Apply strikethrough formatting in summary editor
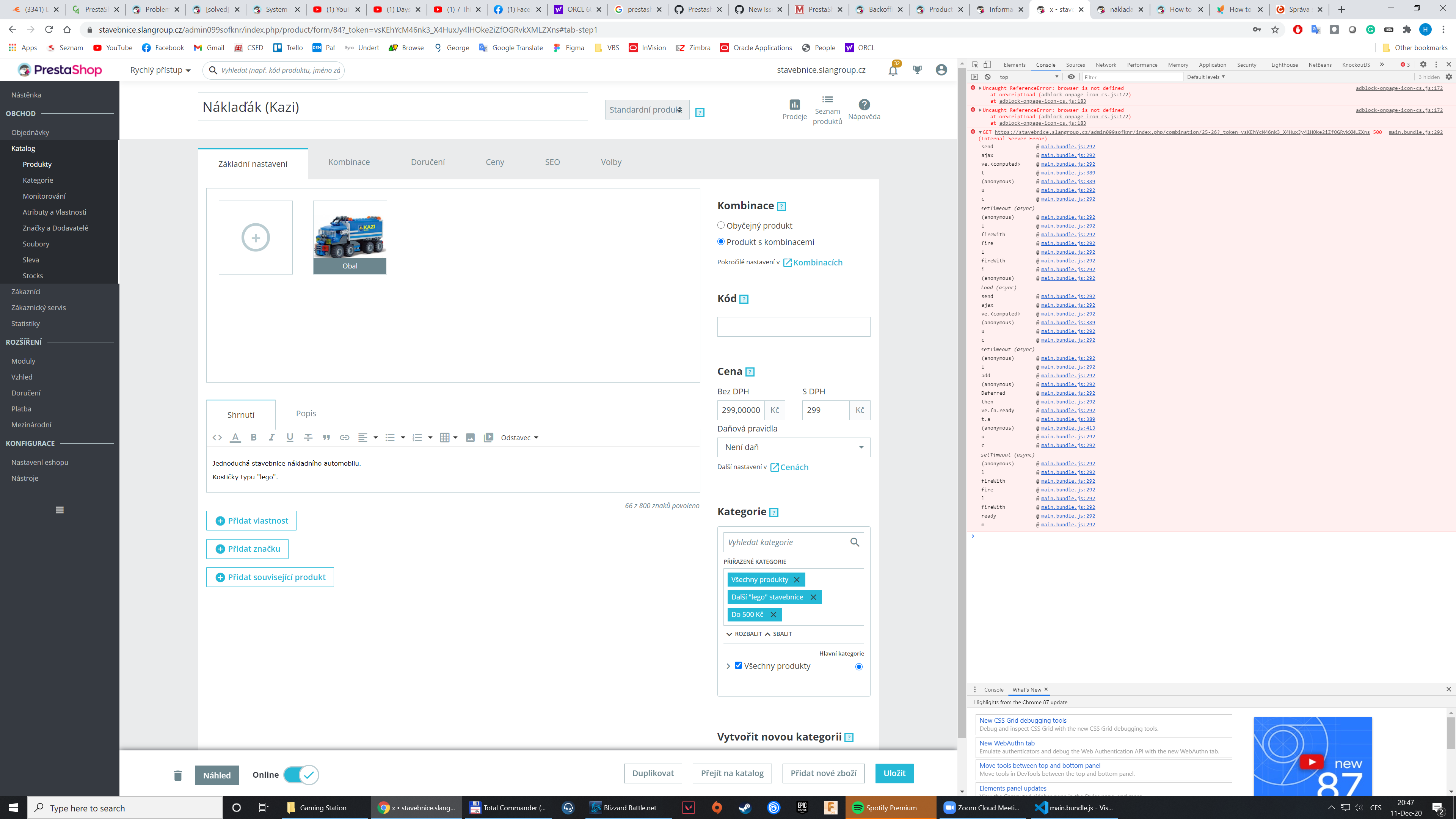The height and width of the screenshot is (819, 1456). click(x=308, y=438)
